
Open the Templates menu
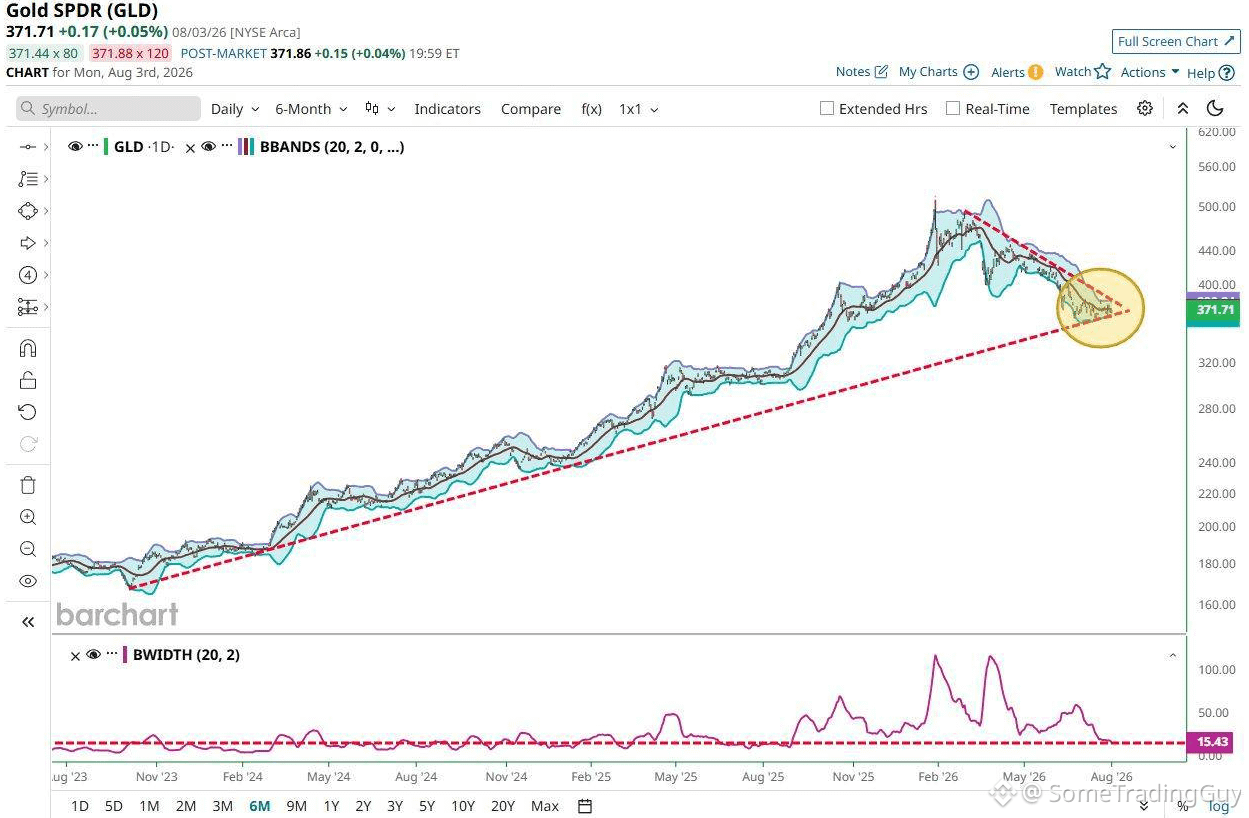click(1083, 109)
